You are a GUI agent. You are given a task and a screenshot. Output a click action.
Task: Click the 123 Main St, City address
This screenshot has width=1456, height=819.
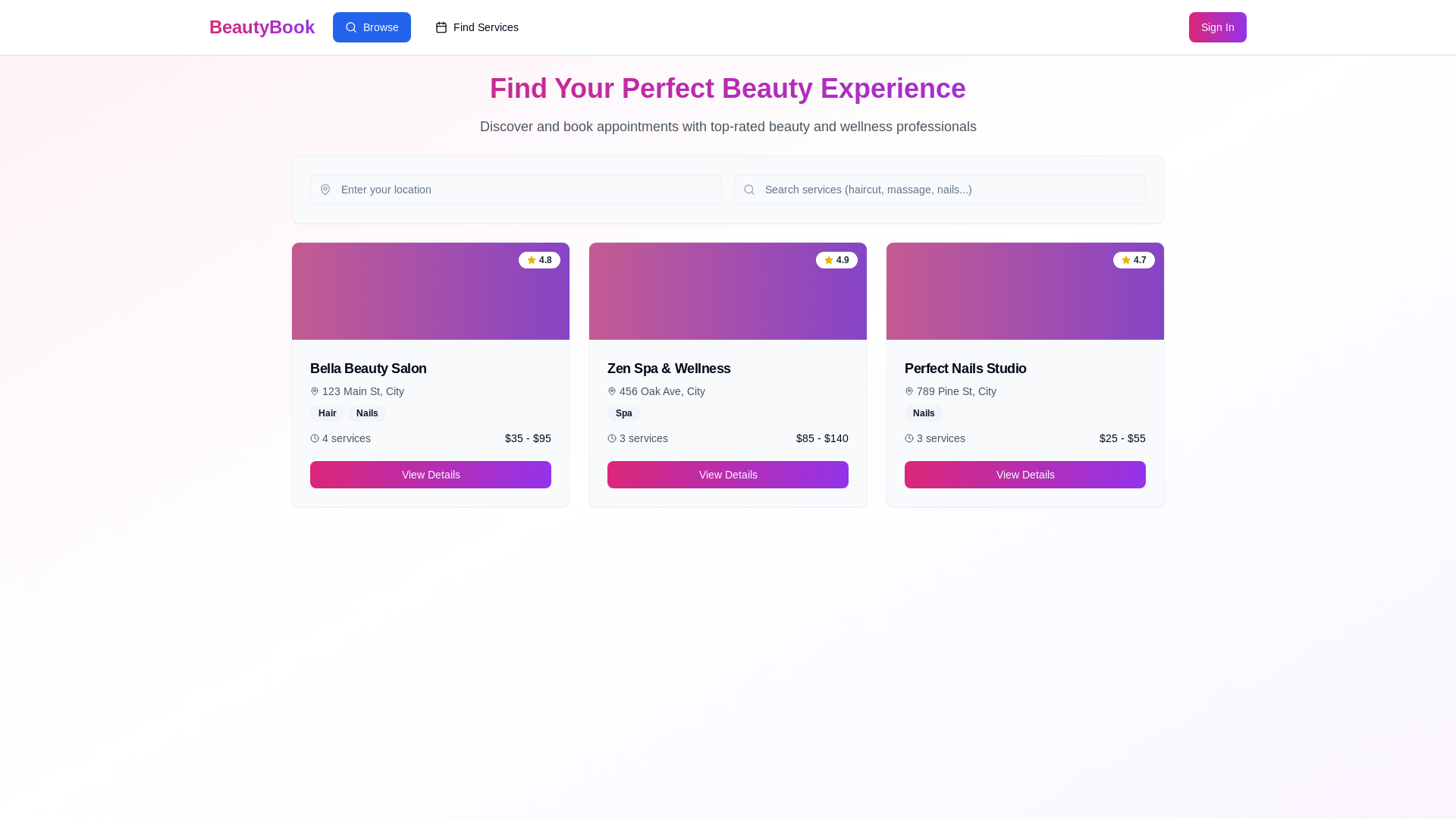click(363, 391)
